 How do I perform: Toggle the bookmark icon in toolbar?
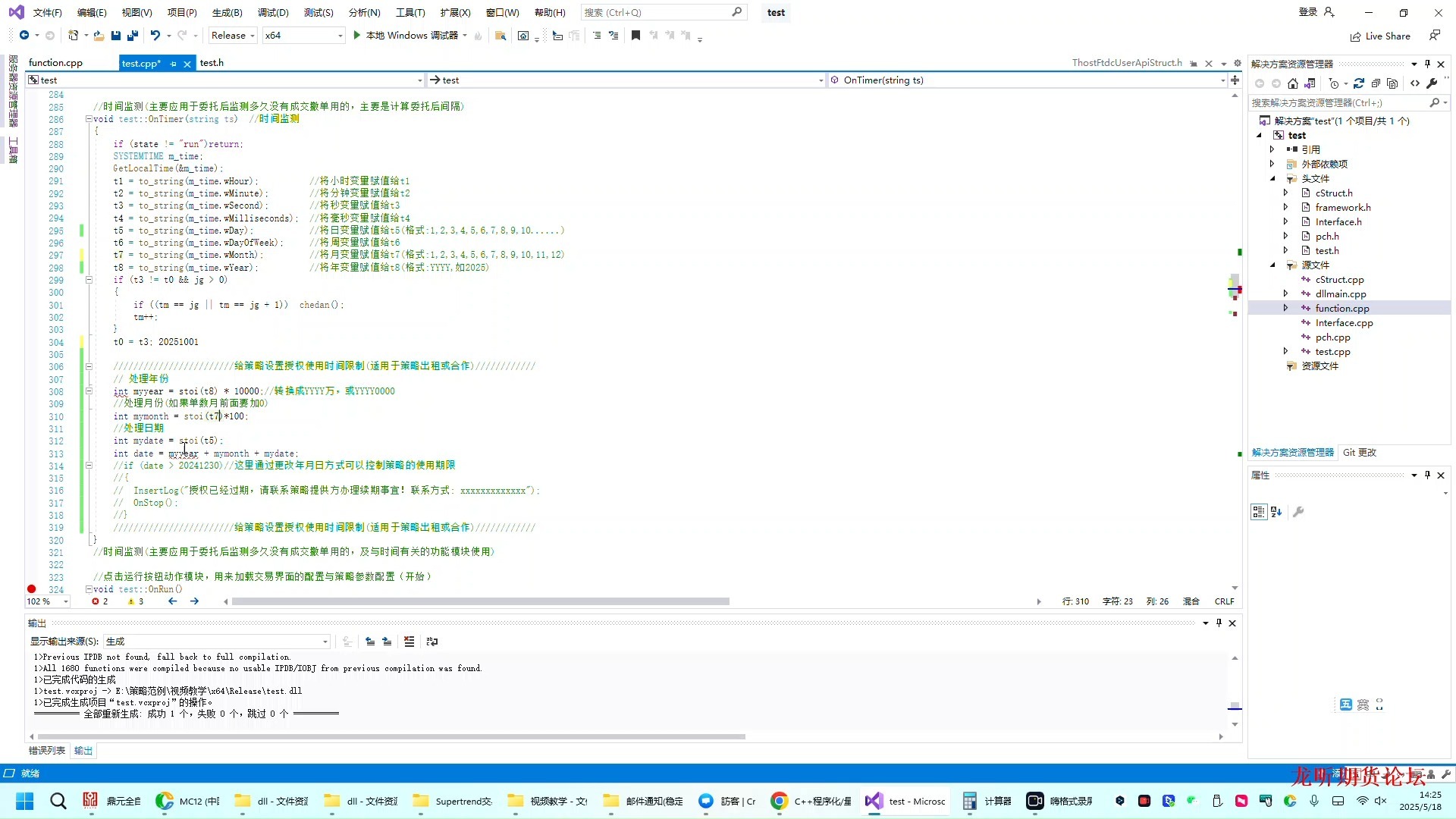[x=635, y=36]
